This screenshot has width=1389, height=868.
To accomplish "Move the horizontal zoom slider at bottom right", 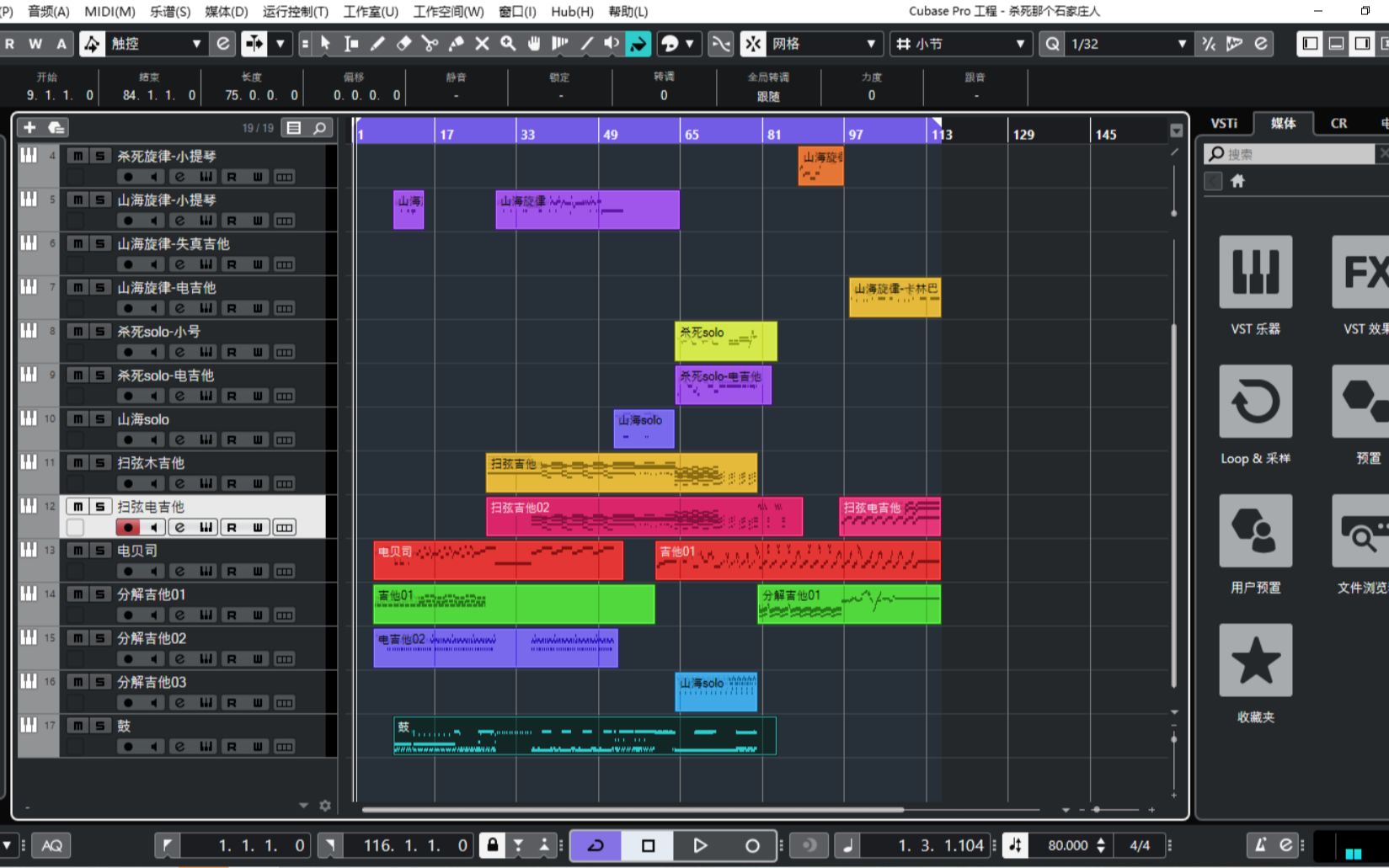I will tap(1096, 810).
